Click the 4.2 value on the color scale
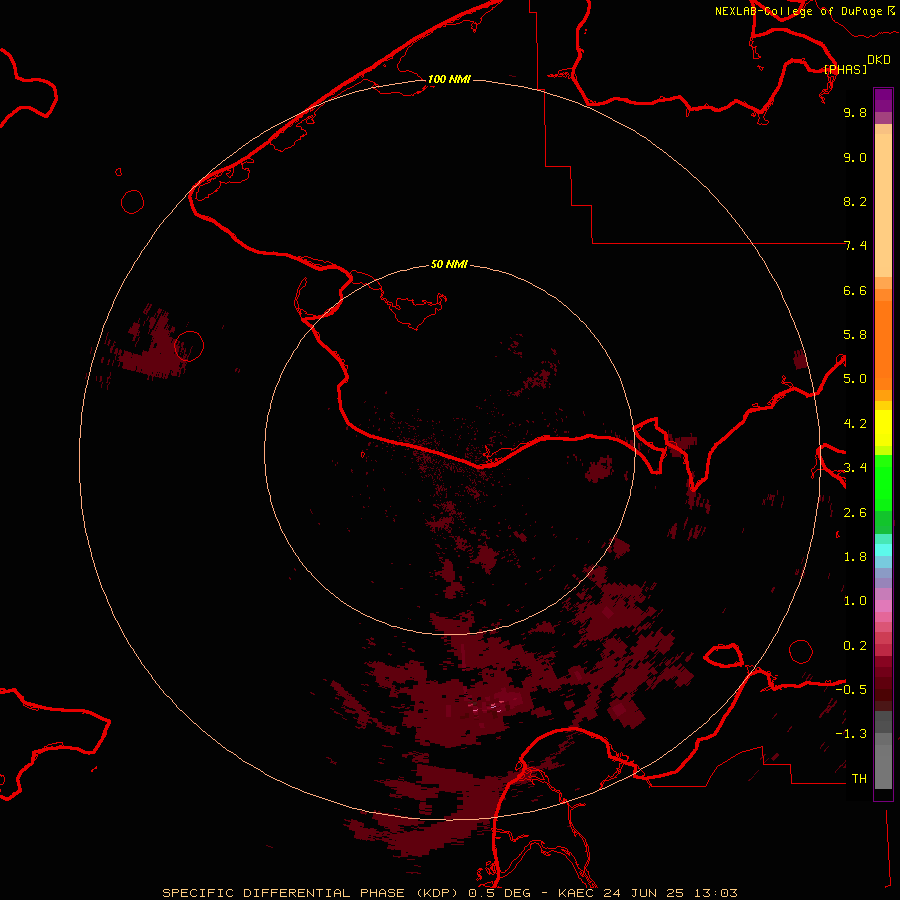The width and height of the screenshot is (900, 900). pyautogui.click(x=855, y=424)
